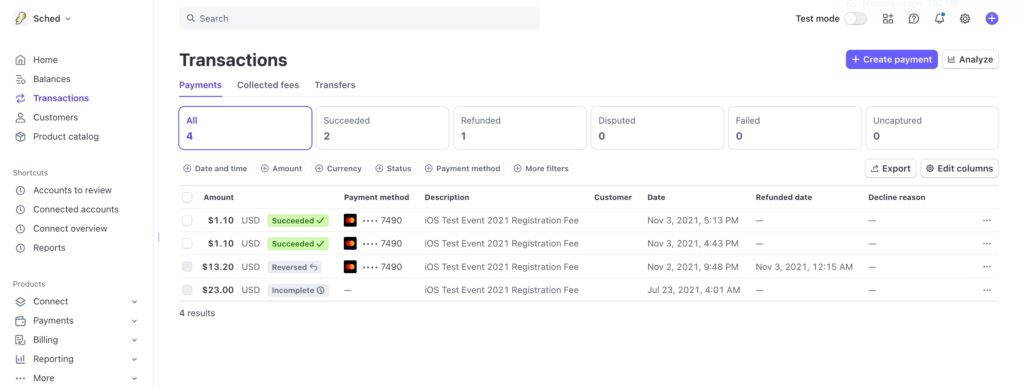
Task: Click the Amount column header
Action: [219, 197]
